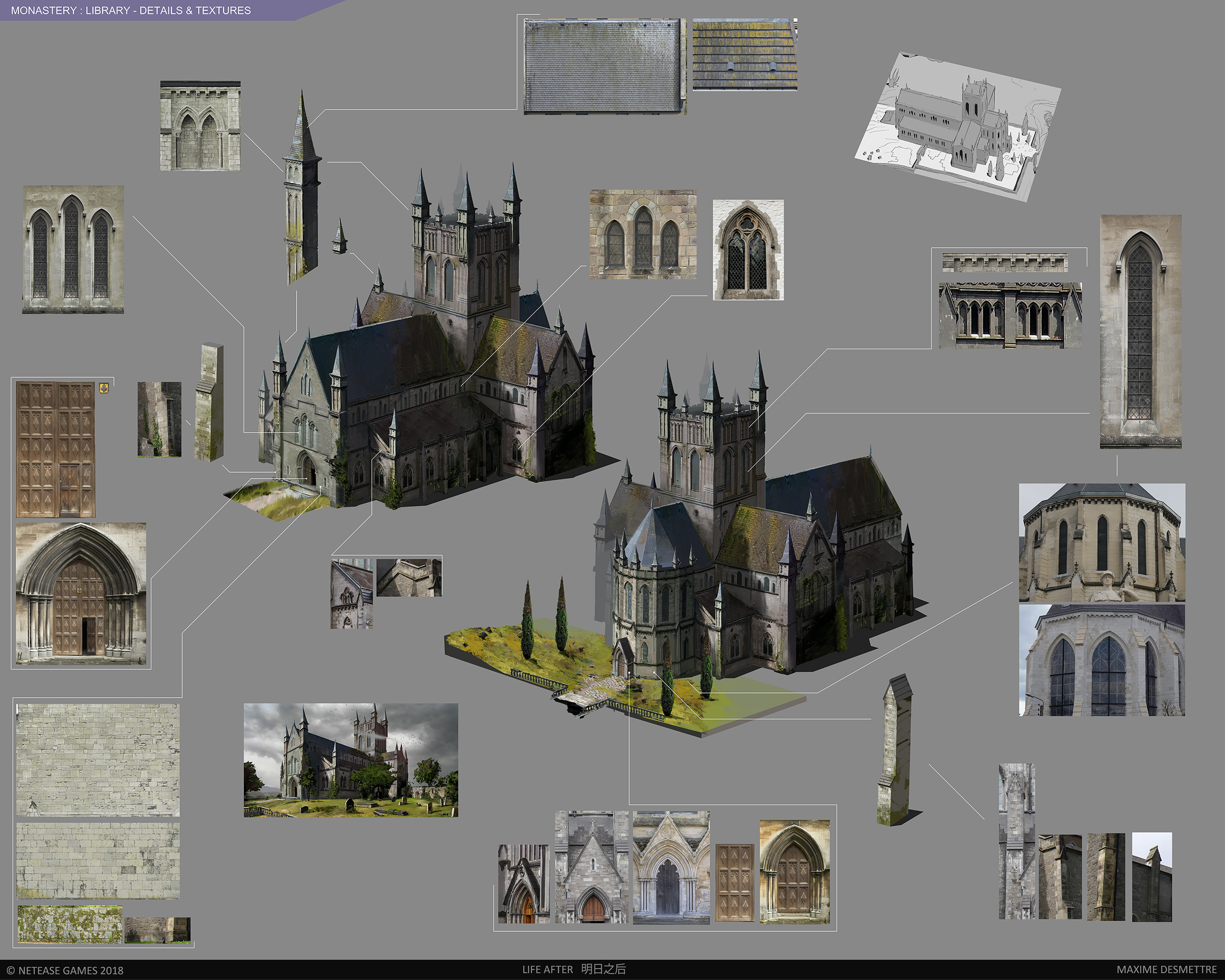Select the large dark slate roof texture
This screenshot has height=980, width=1225.
coord(604,66)
